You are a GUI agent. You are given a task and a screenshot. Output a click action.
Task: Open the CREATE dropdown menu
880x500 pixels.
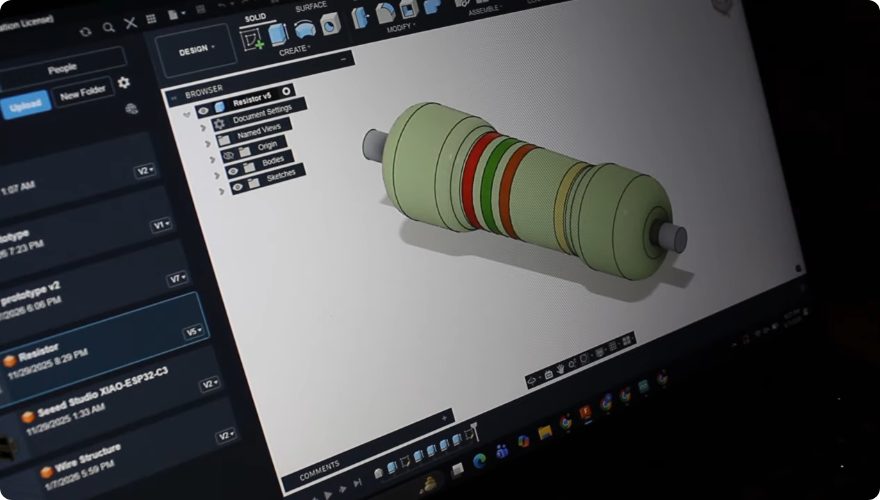coord(295,51)
